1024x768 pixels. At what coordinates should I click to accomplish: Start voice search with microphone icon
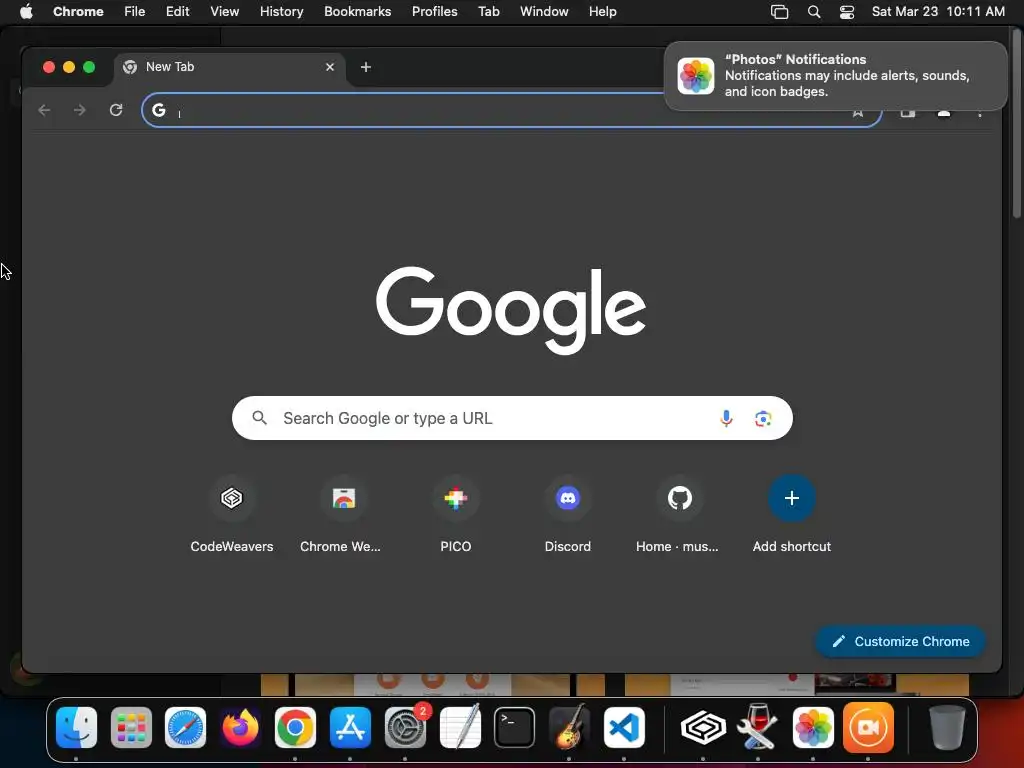click(726, 418)
